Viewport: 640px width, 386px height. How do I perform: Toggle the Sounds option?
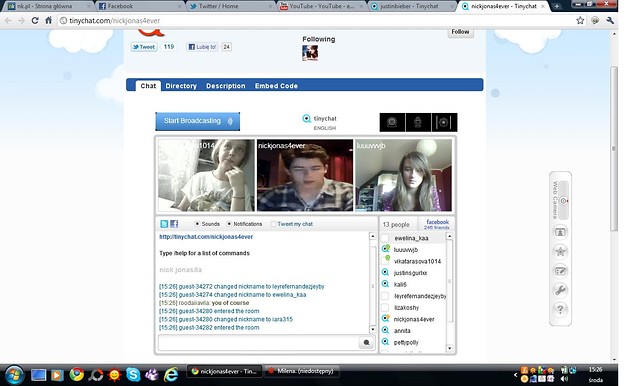tap(197, 224)
